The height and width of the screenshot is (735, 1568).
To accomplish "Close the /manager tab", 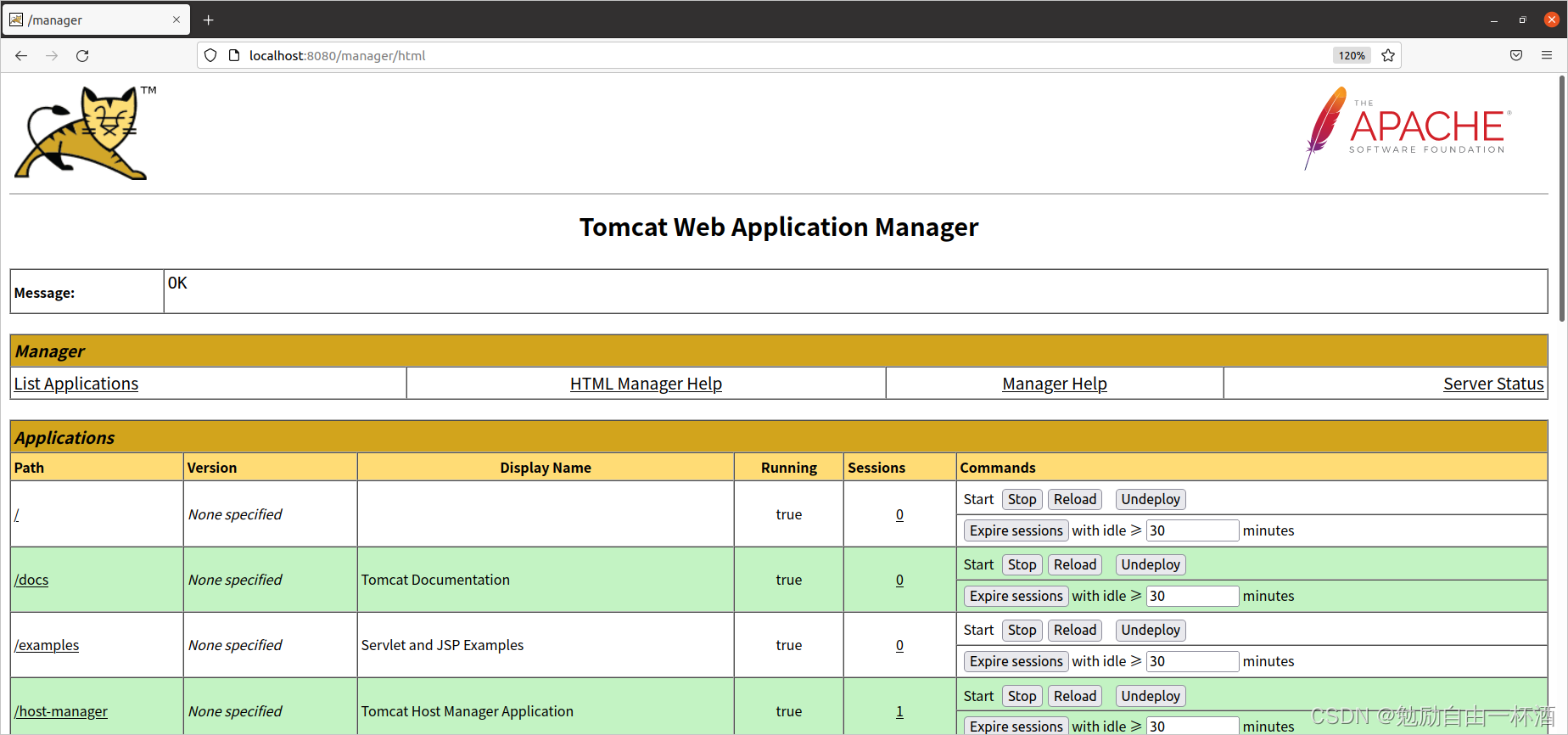I will [176, 20].
